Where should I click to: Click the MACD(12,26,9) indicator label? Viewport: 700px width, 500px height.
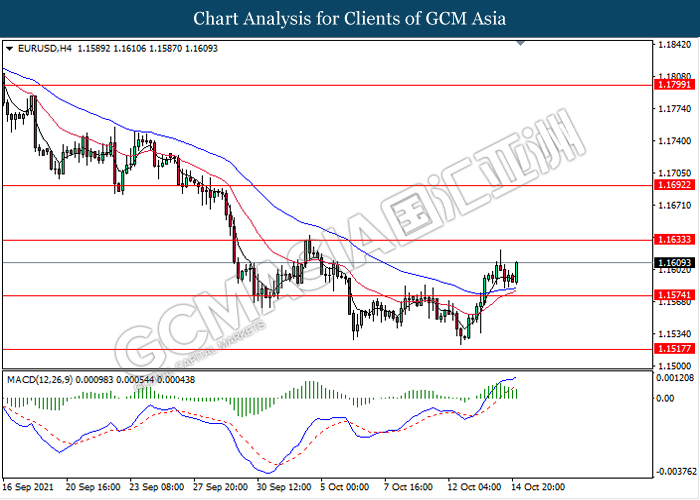[x=40, y=380]
